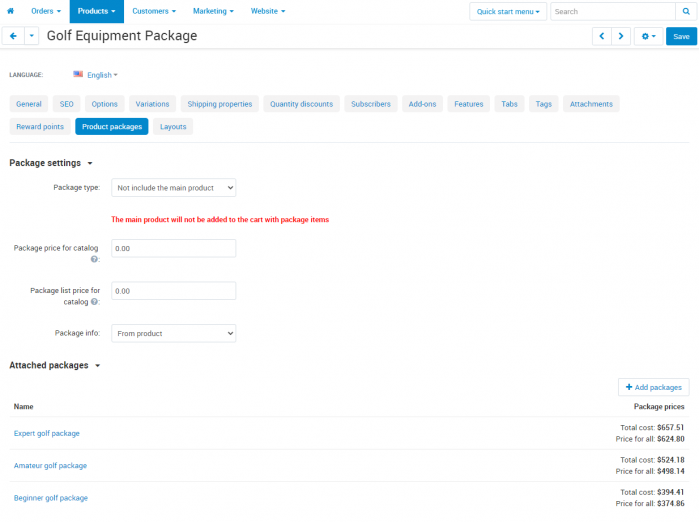Open the Expert golf package link
700x522 pixels.
tap(46, 434)
